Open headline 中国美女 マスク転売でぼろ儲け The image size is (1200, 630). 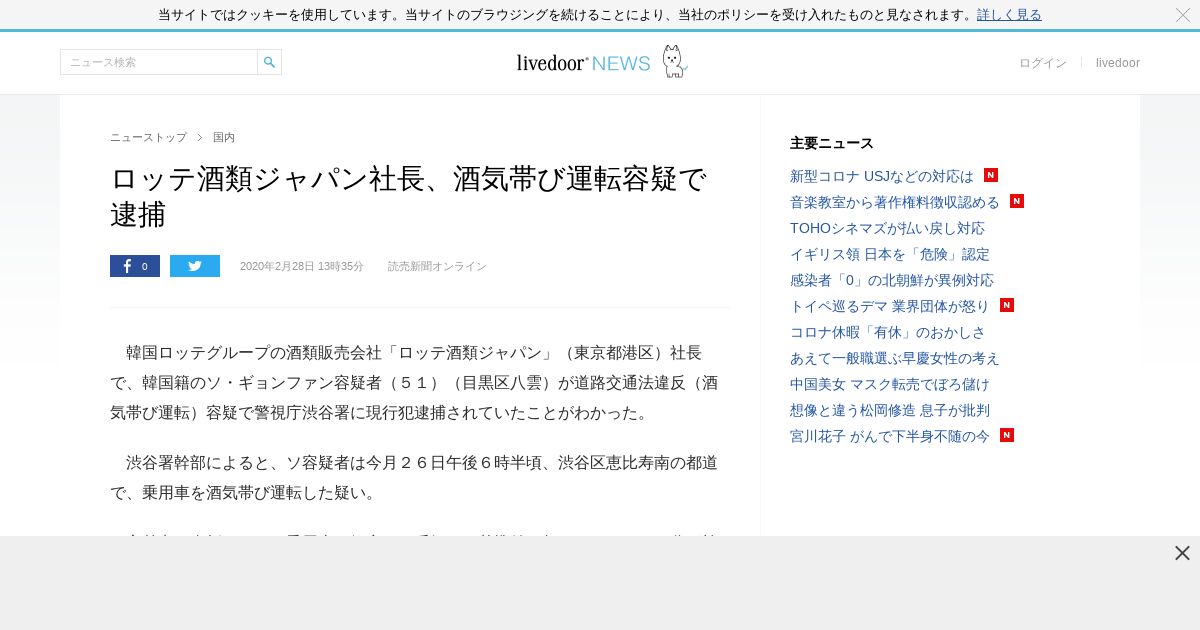coord(890,384)
